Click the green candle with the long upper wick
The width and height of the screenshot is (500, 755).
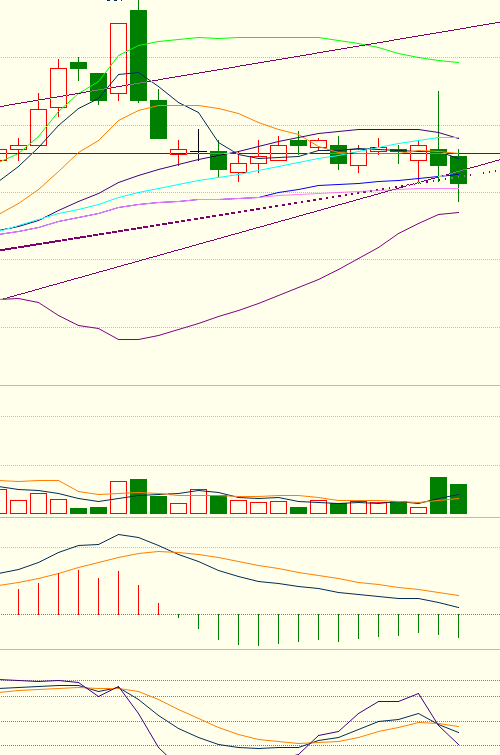pyautogui.click(x=438, y=157)
